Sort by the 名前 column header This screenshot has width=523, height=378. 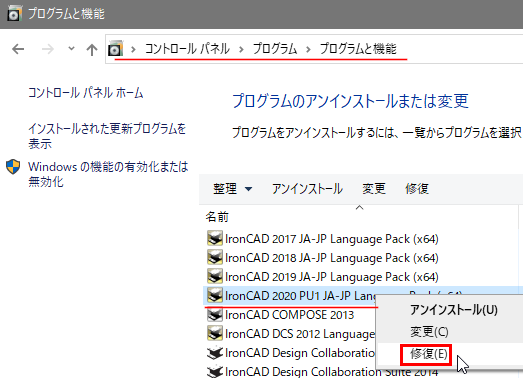point(217,217)
